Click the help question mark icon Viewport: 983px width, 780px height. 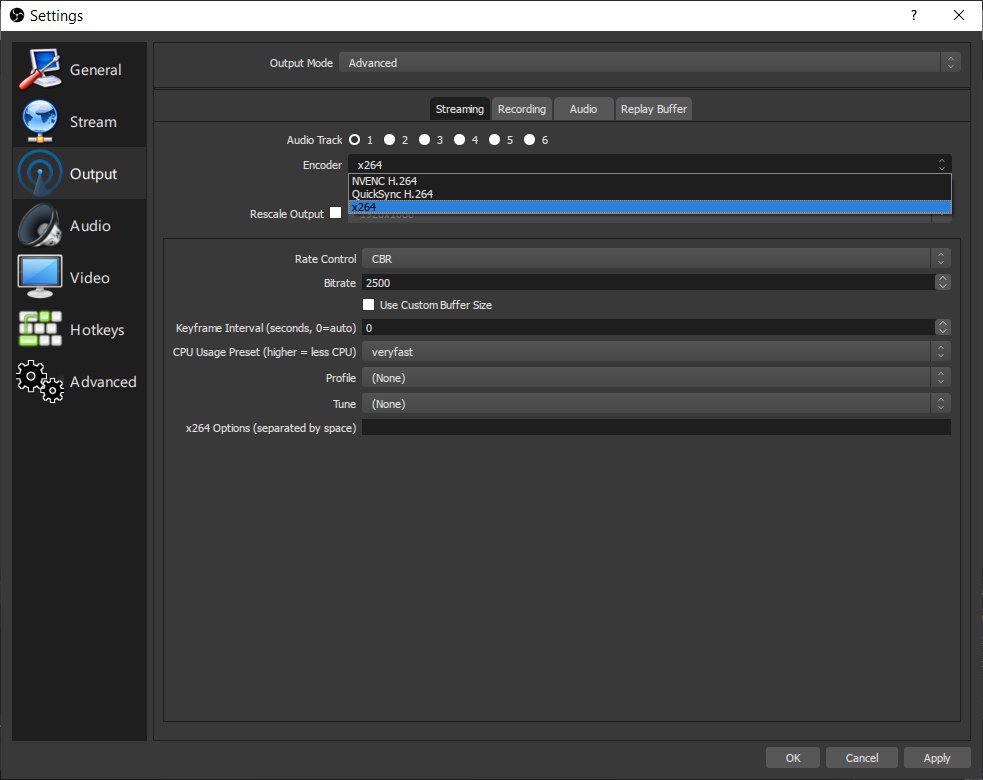[913, 16]
